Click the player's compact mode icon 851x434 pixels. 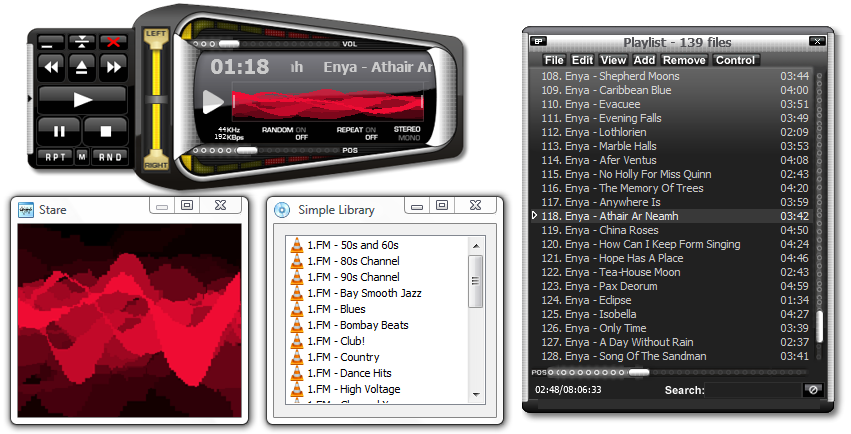tap(82, 41)
